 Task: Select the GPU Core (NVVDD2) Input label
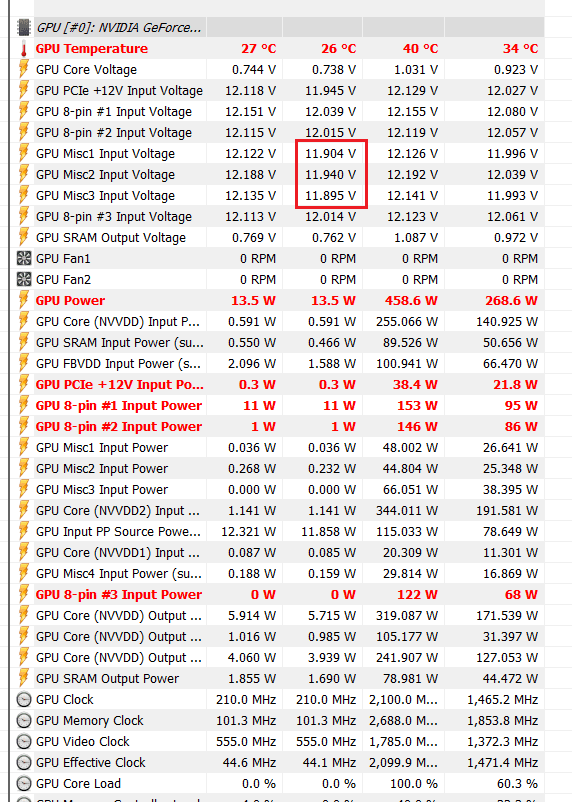(x=118, y=510)
